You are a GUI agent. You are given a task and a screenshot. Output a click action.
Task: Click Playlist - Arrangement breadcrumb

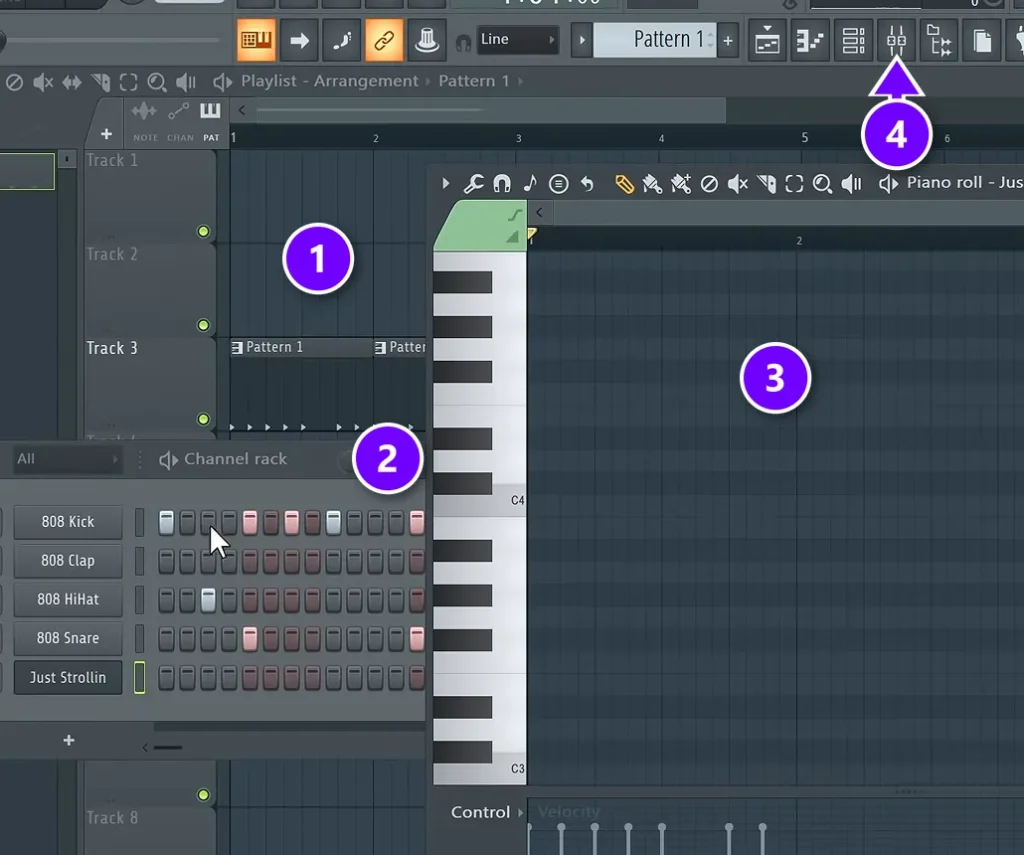point(330,81)
